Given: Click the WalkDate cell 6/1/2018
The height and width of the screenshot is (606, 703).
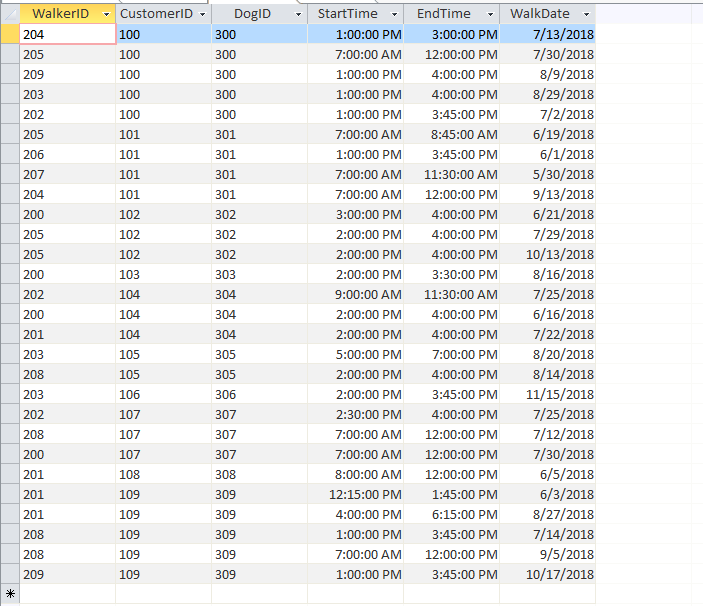Looking at the screenshot, I should point(547,154).
